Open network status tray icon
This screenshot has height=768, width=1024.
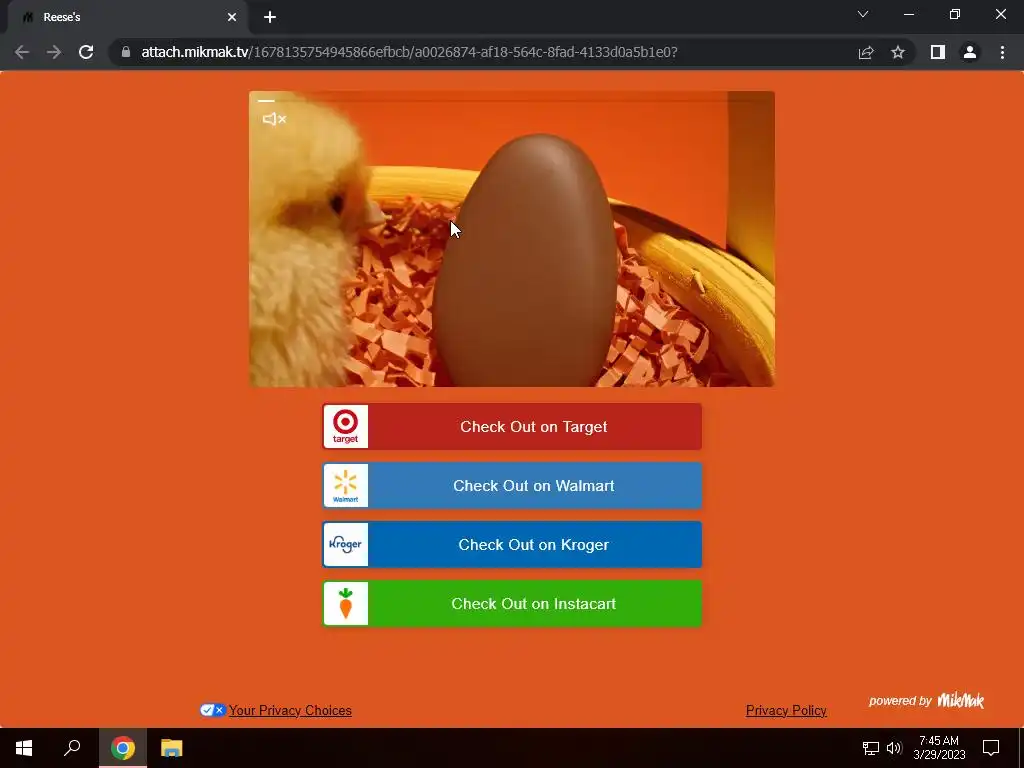(871, 748)
